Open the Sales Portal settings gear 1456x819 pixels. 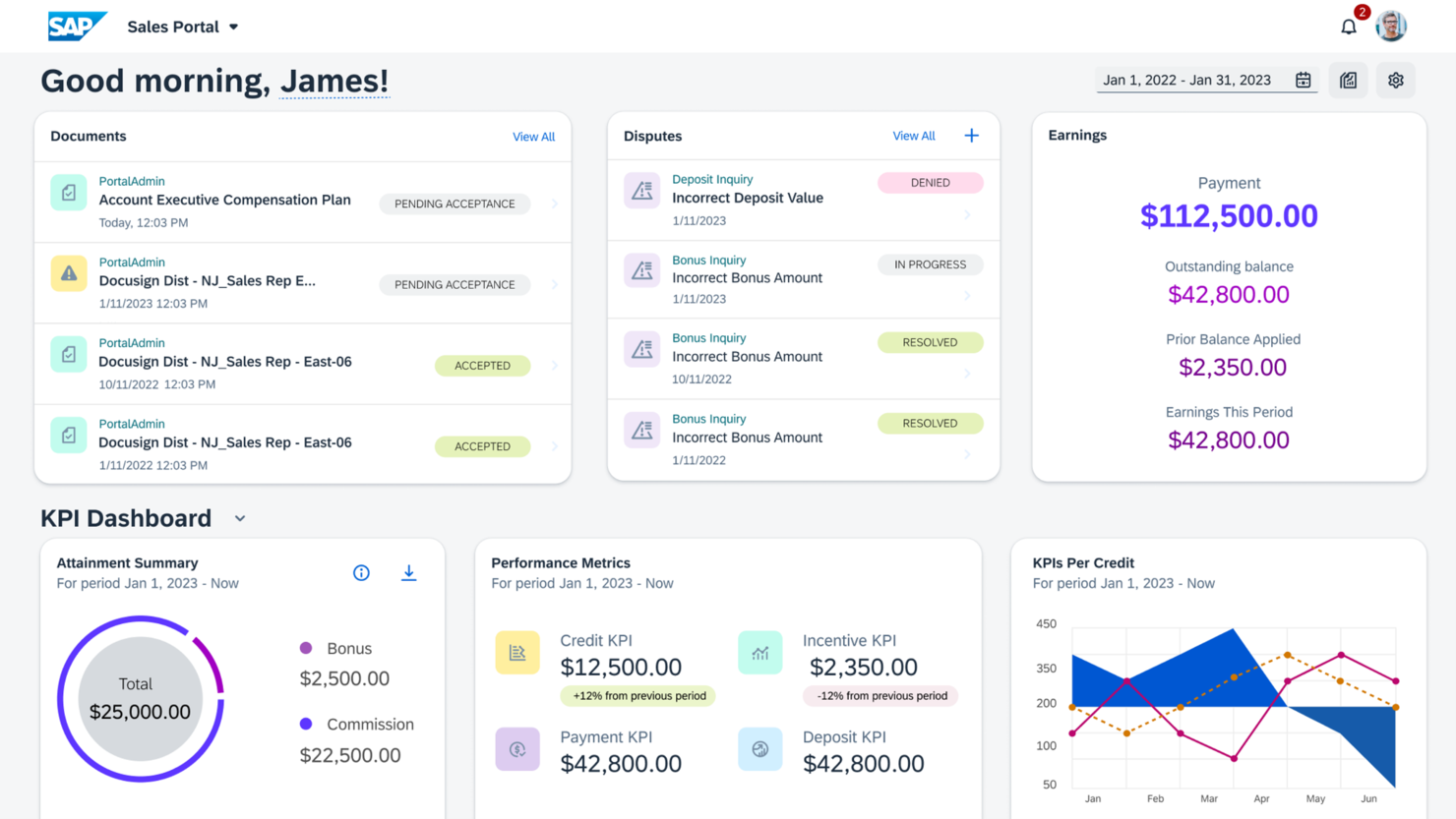[1395, 80]
